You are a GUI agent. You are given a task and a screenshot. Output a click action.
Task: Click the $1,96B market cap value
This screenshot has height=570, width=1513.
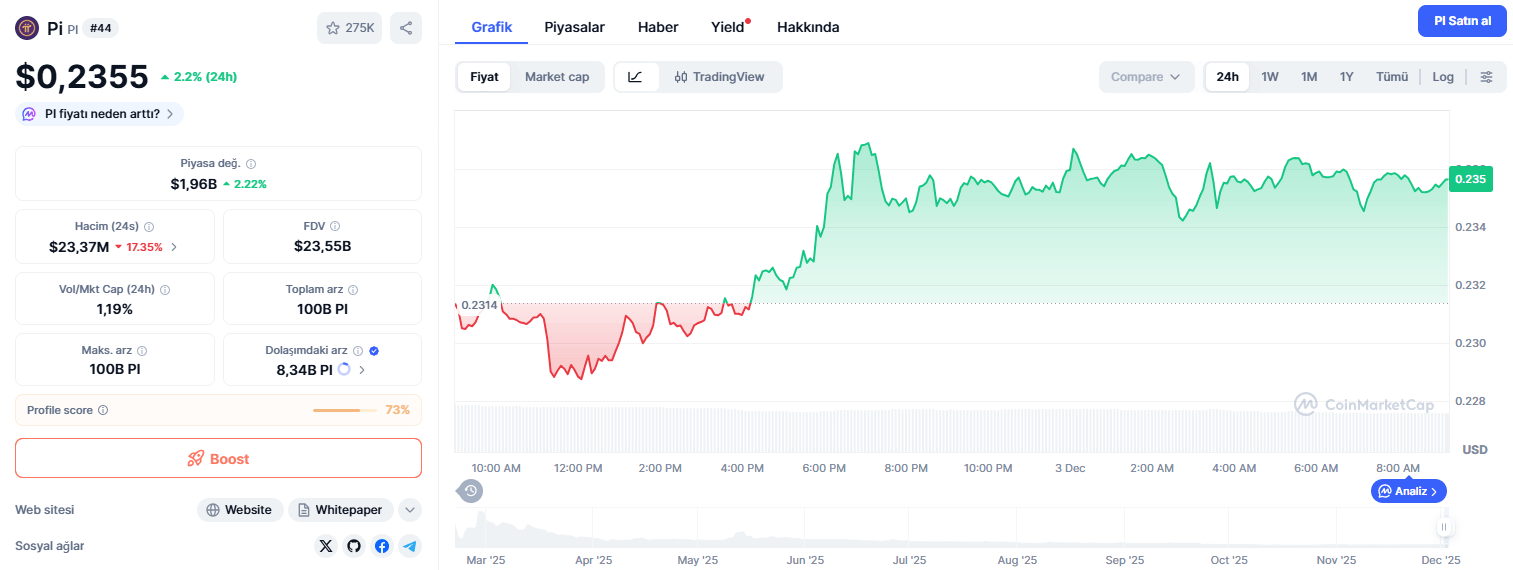(193, 184)
